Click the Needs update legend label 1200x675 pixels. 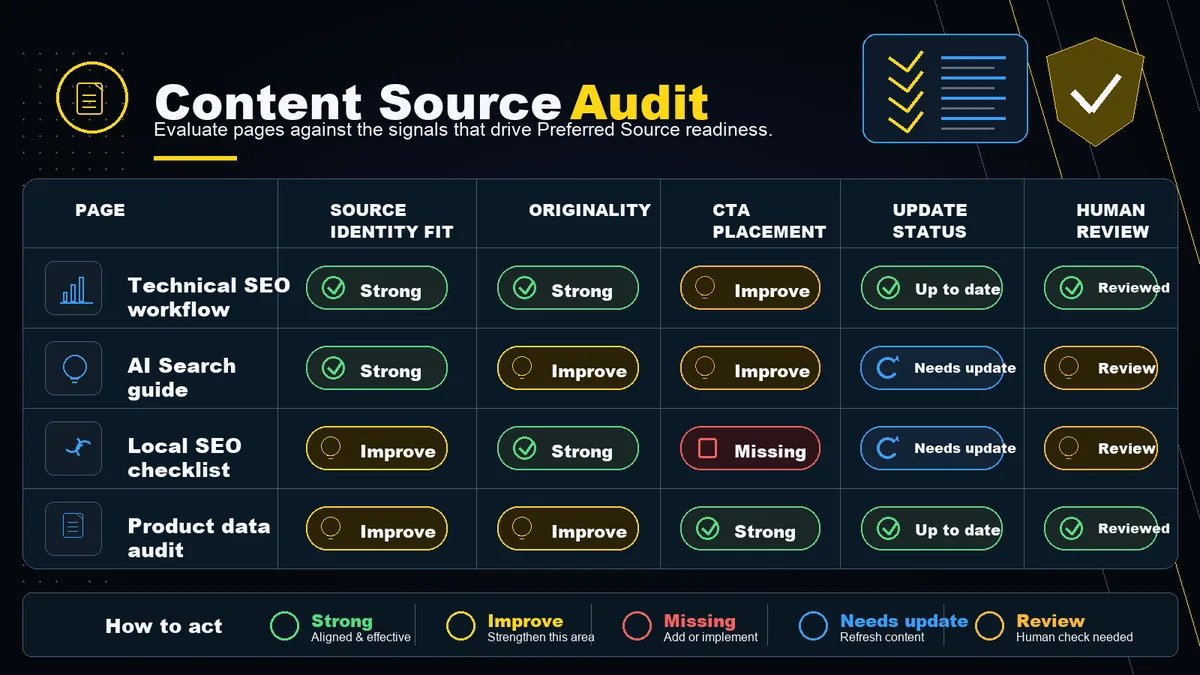coord(904,621)
